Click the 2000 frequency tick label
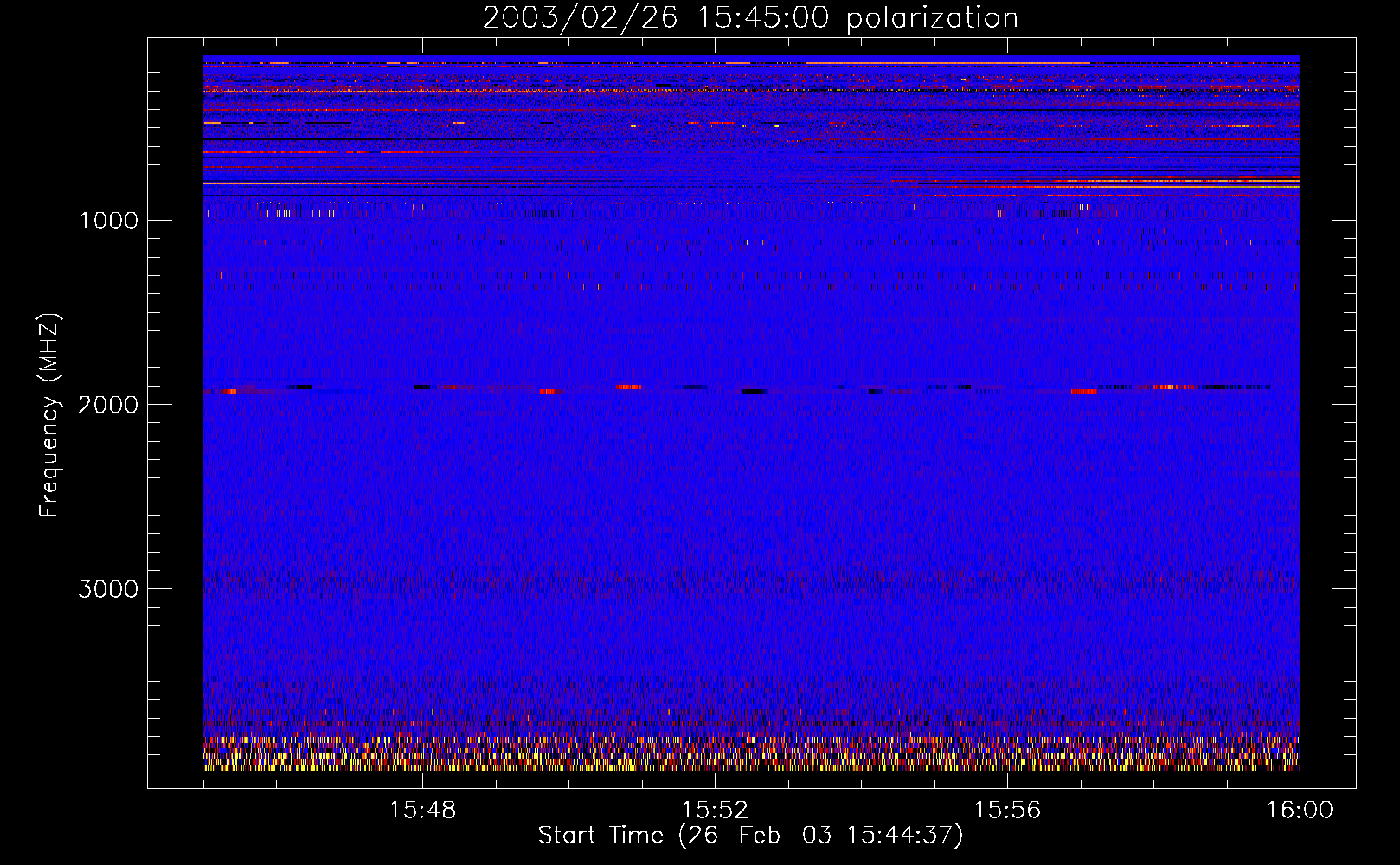The height and width of the screenshot is (865, 1400). tap(108, 405)
